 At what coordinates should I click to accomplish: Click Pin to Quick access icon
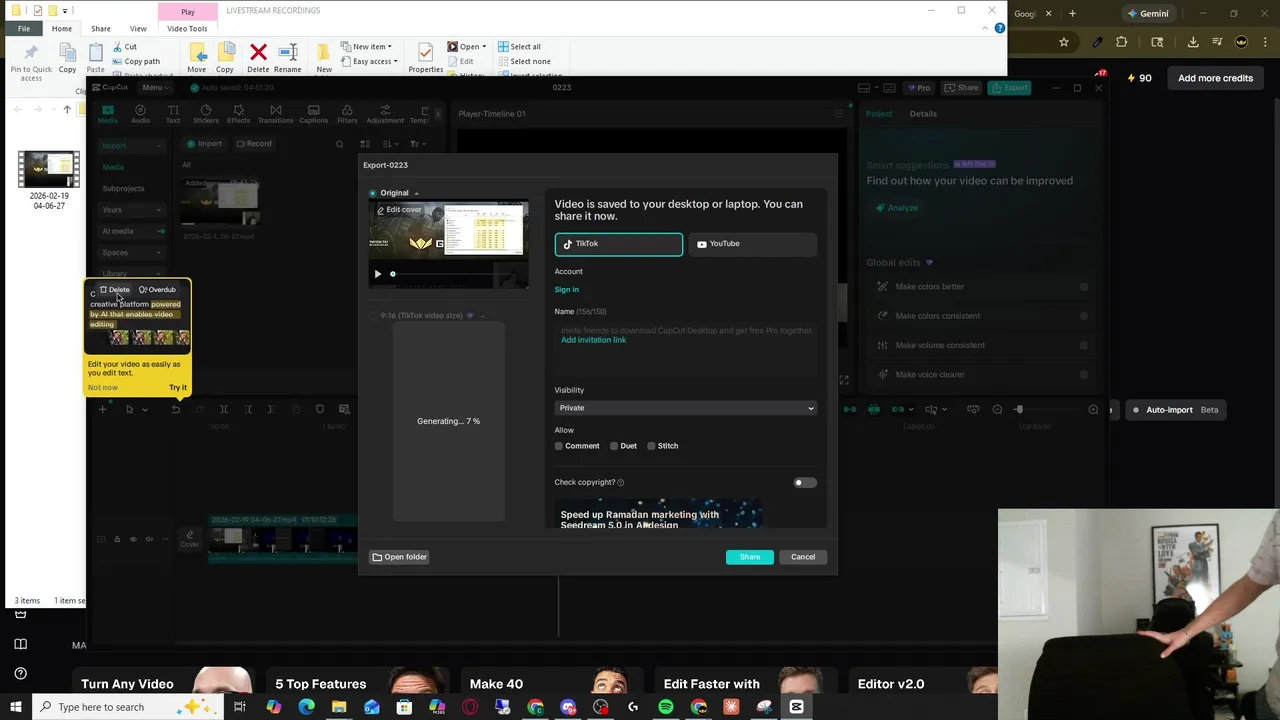click(x=31, y=61)
